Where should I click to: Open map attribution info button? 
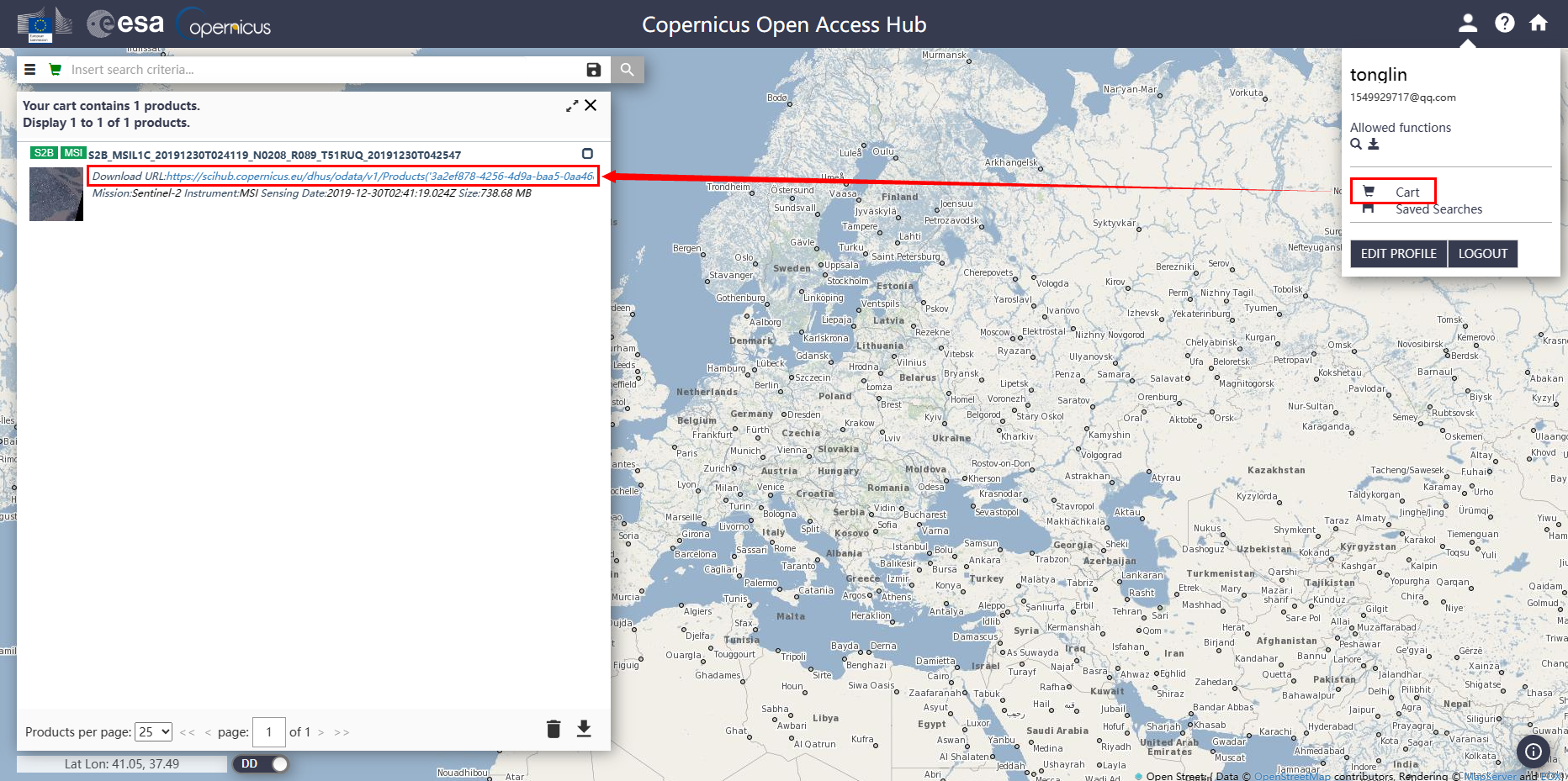[x=1534, y=752]
